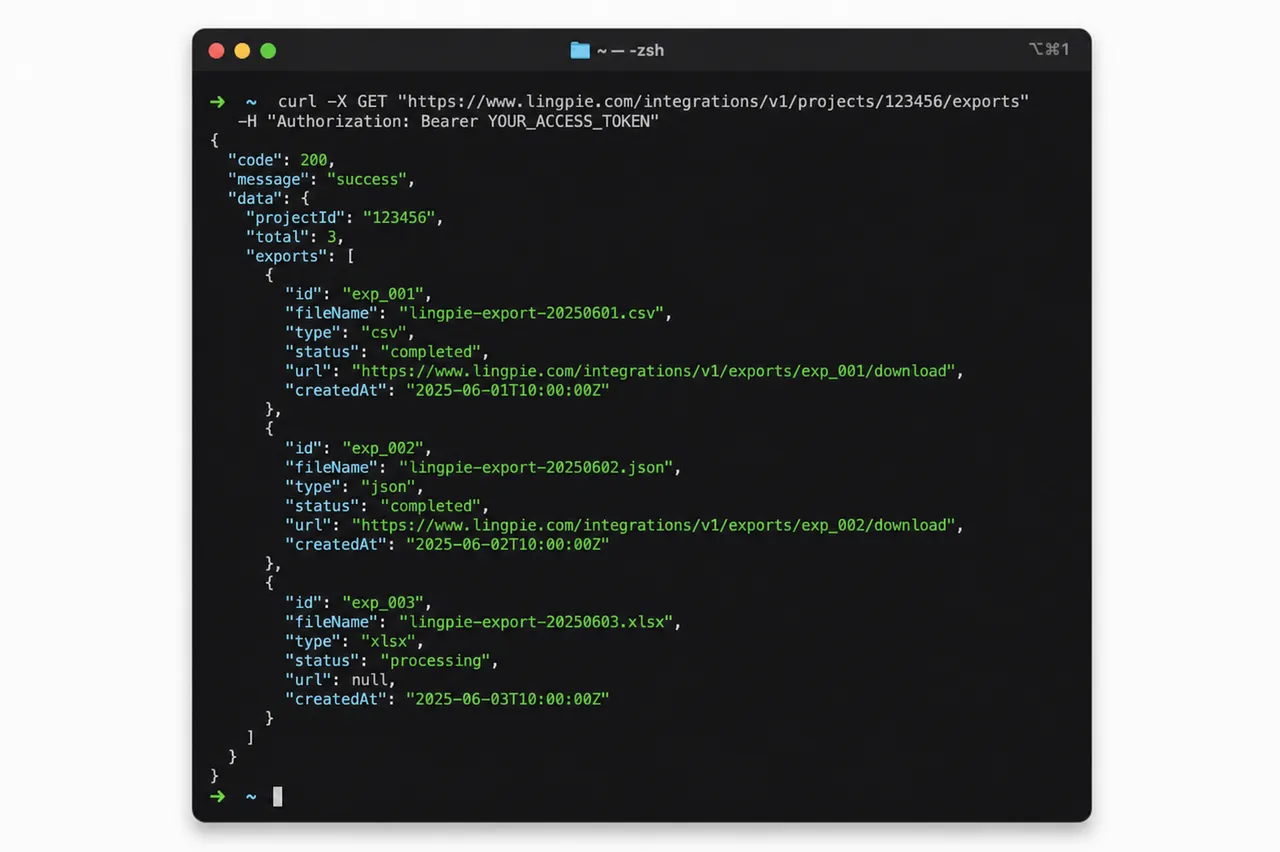Screen dimensions: 1280x852
Task: Click the green zoom window button
Action: [x=268, y=51]
